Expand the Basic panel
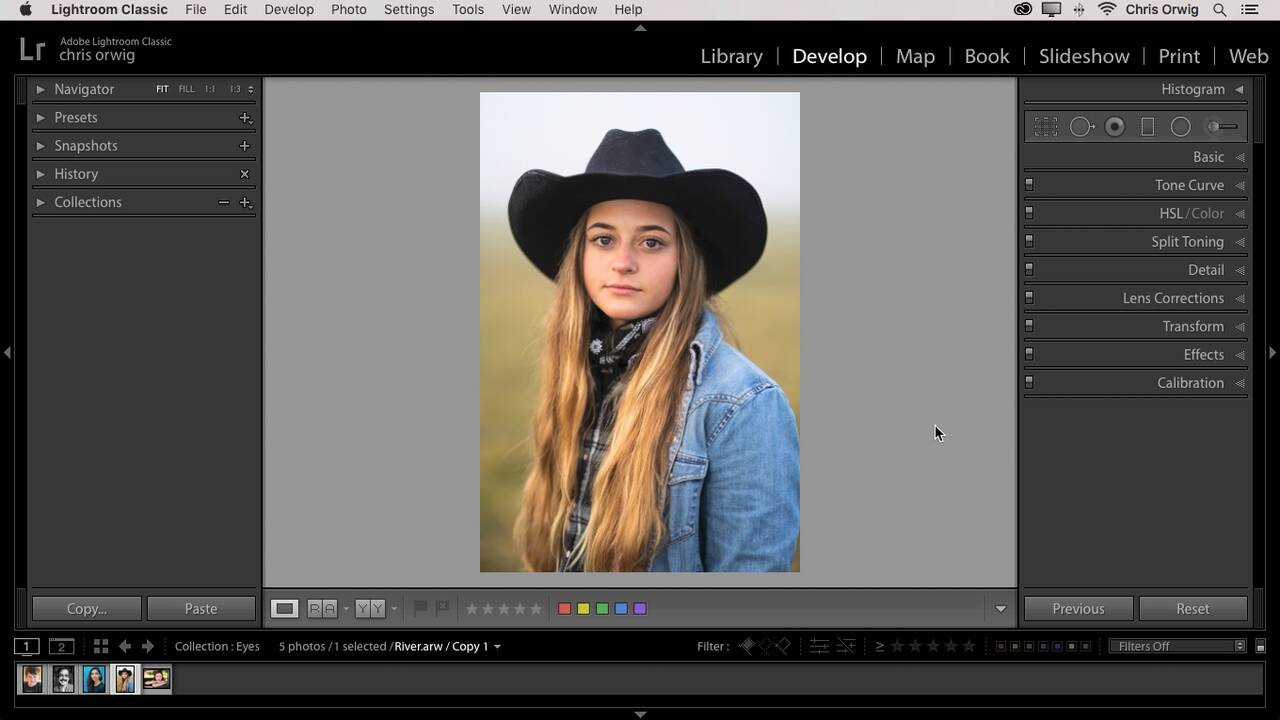Image resolution: width=1280 pixels, height=720 pixels. pyautogui.click(x=1240, y=157)
